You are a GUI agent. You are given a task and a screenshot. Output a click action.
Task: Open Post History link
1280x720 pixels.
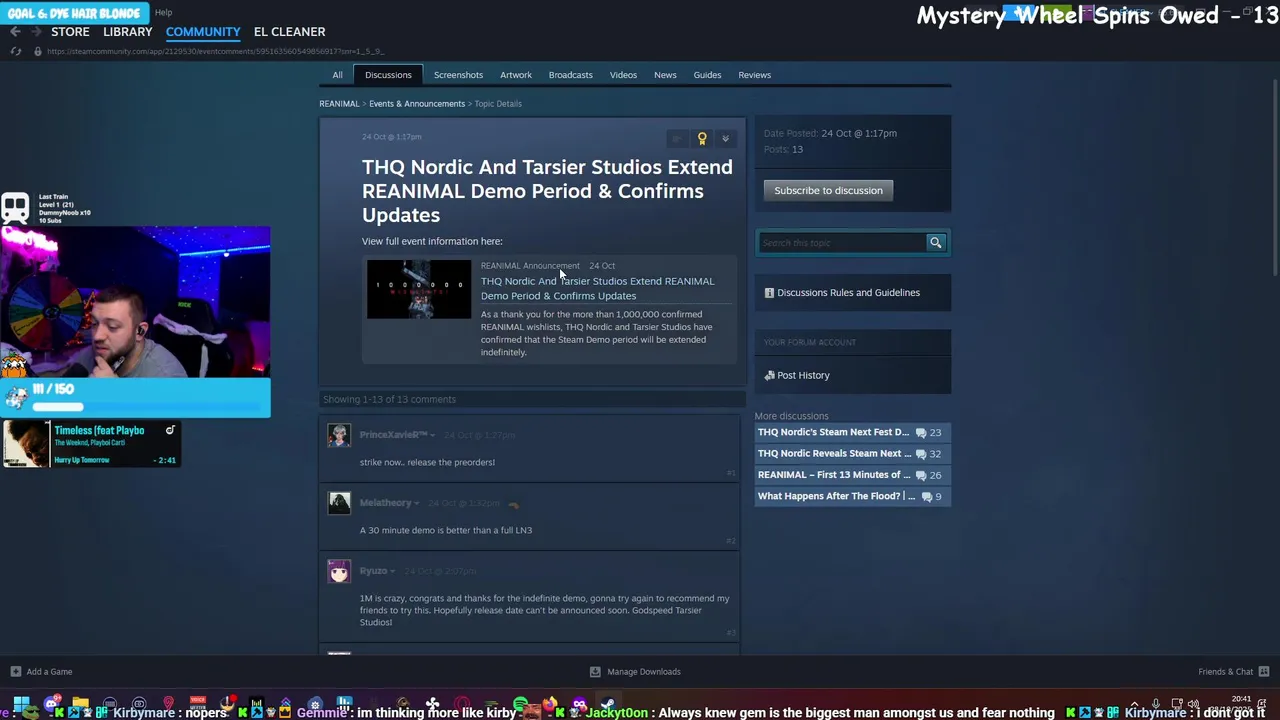[803, 375]
